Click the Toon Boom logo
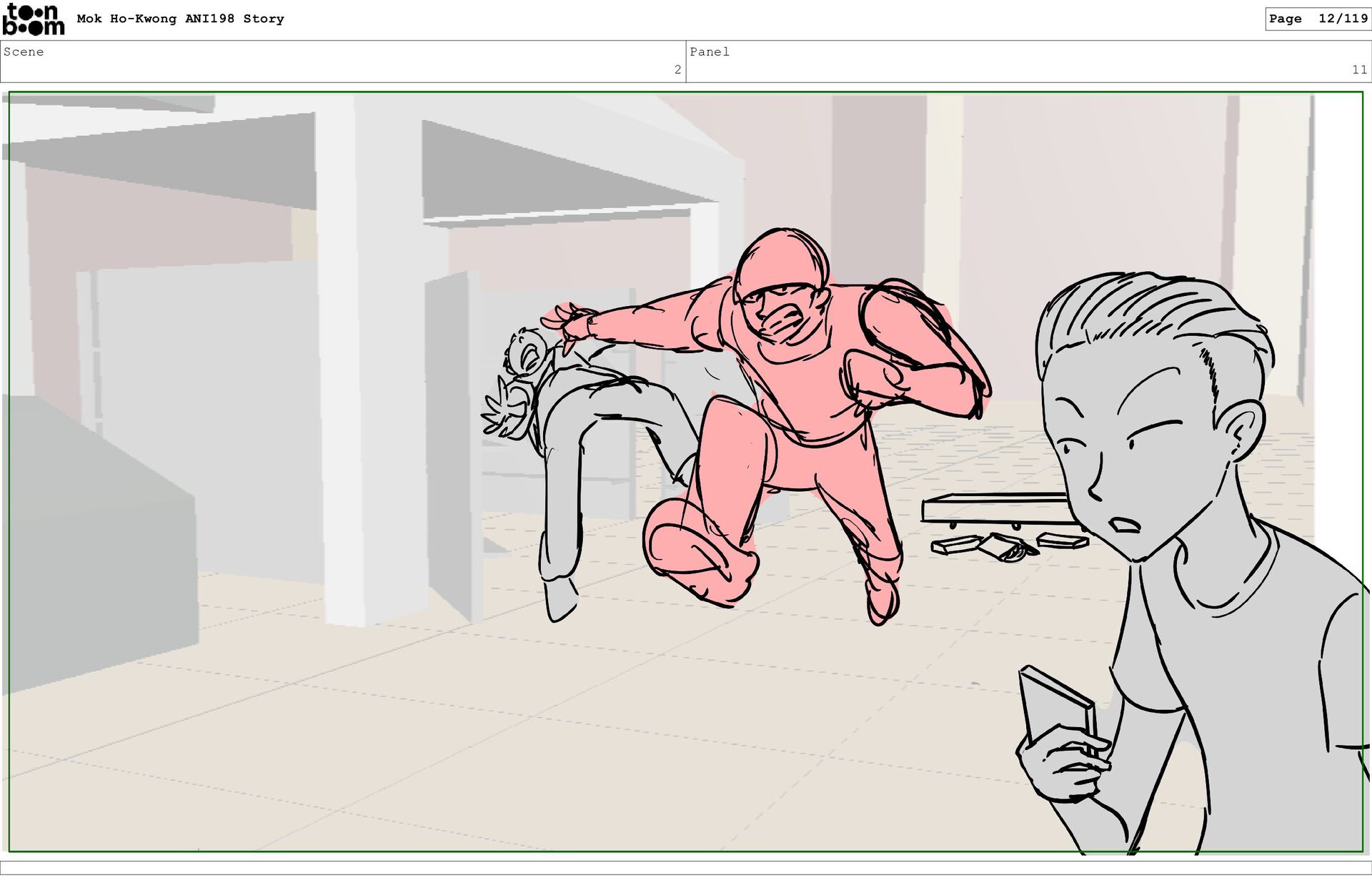The image size is (1372, 888). coord(33,19)
